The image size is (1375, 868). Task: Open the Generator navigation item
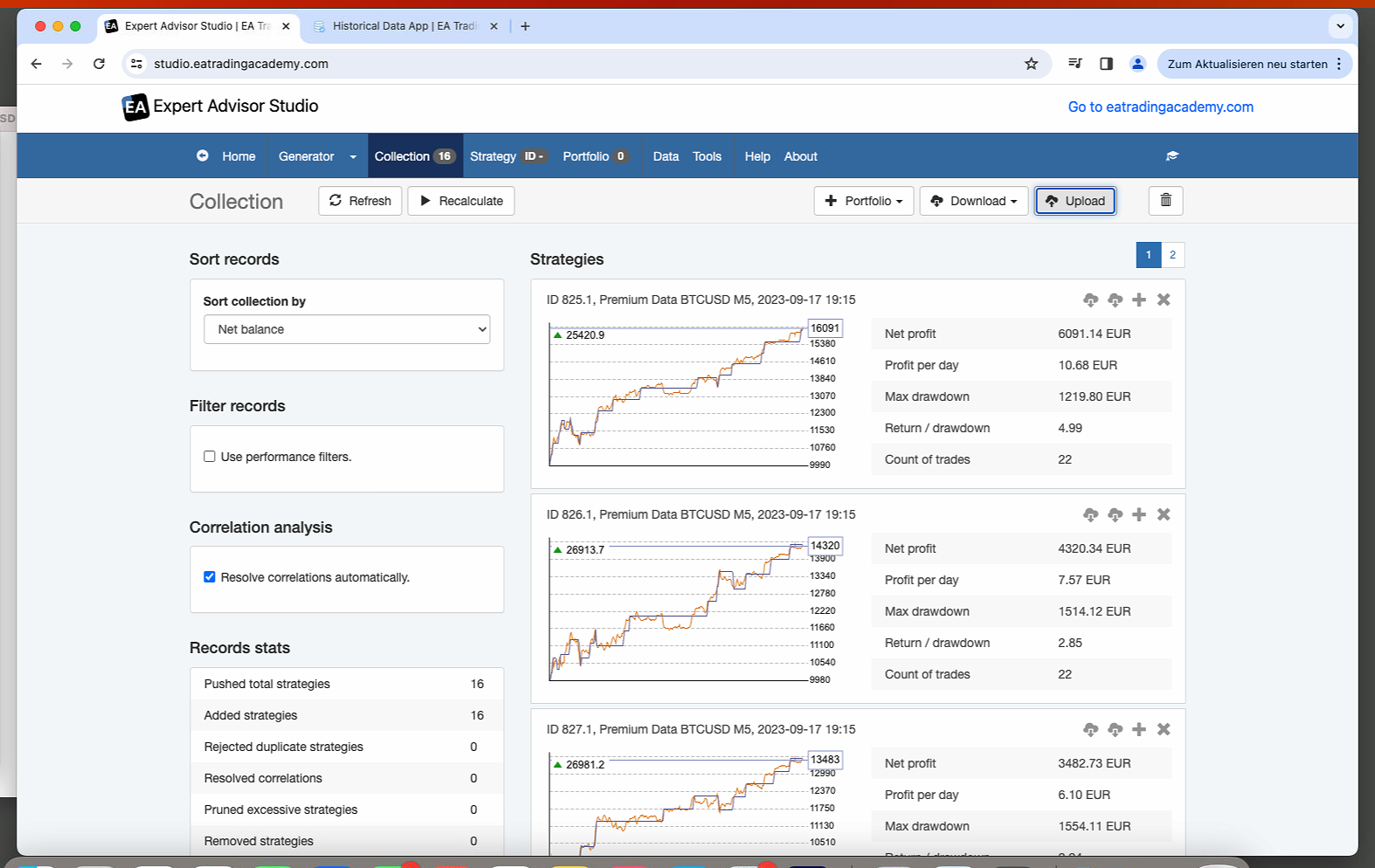pos(307,156)
